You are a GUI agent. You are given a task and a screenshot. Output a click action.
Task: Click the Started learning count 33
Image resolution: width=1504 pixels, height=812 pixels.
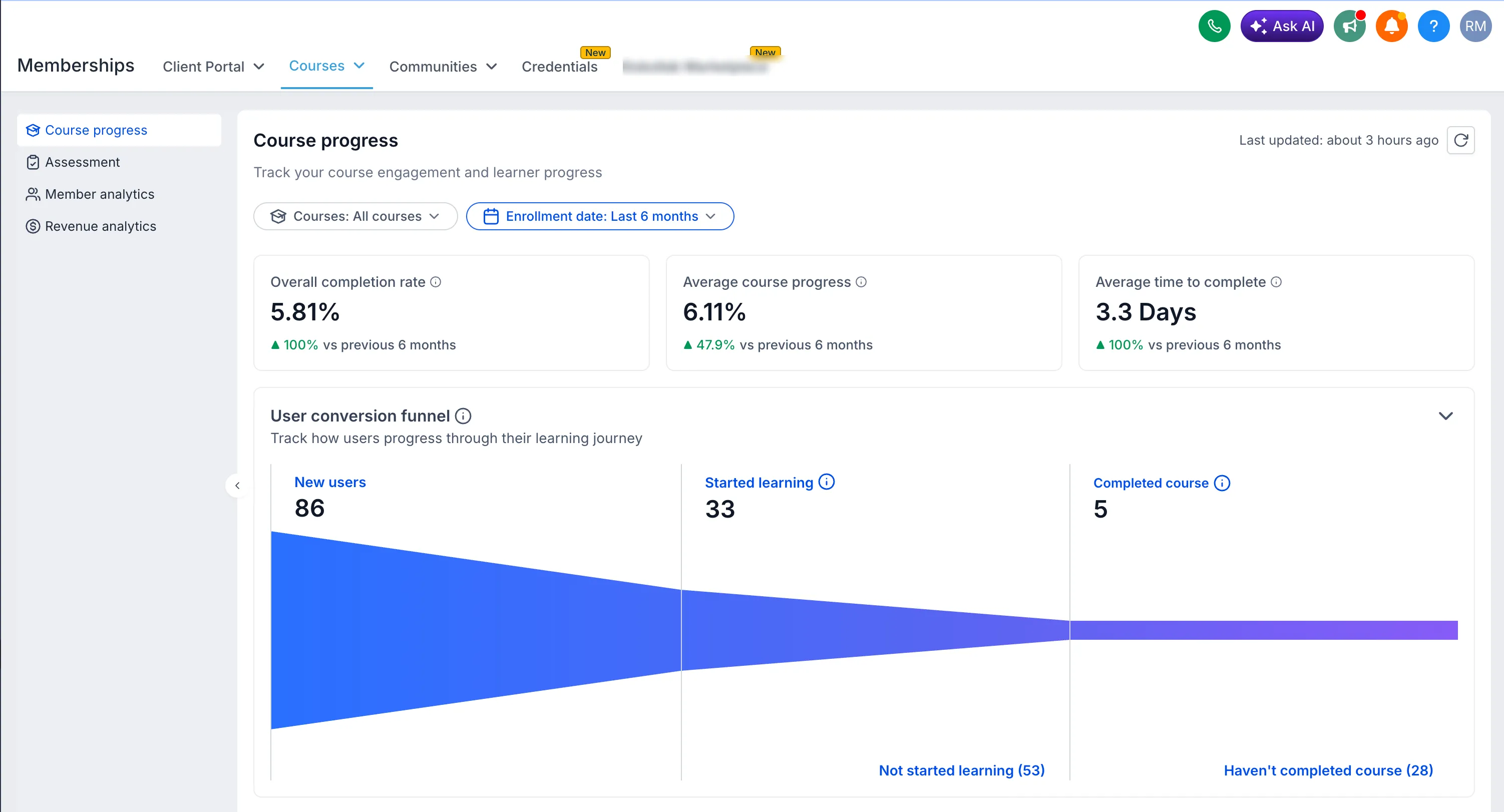tap(720, 509)
